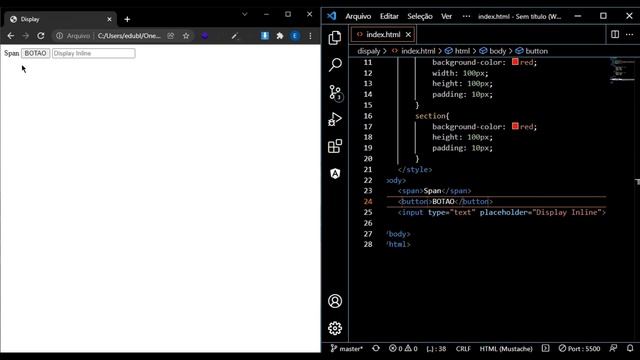Image resolution: width=640 pixels, height=360 pixels.
Task: Focus the Display Inline text input
Action: [93, 53]
